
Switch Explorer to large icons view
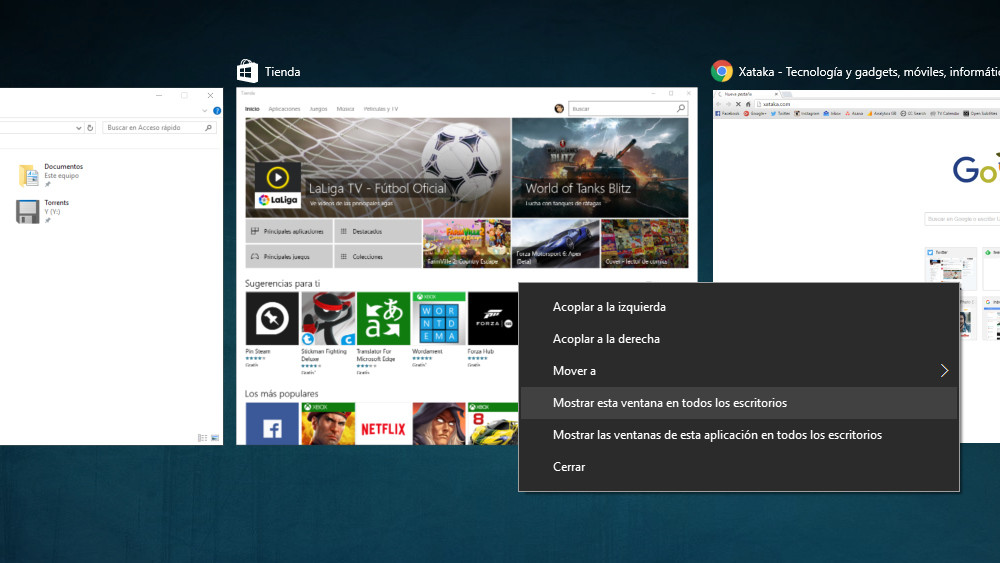(x=215, y=438)
